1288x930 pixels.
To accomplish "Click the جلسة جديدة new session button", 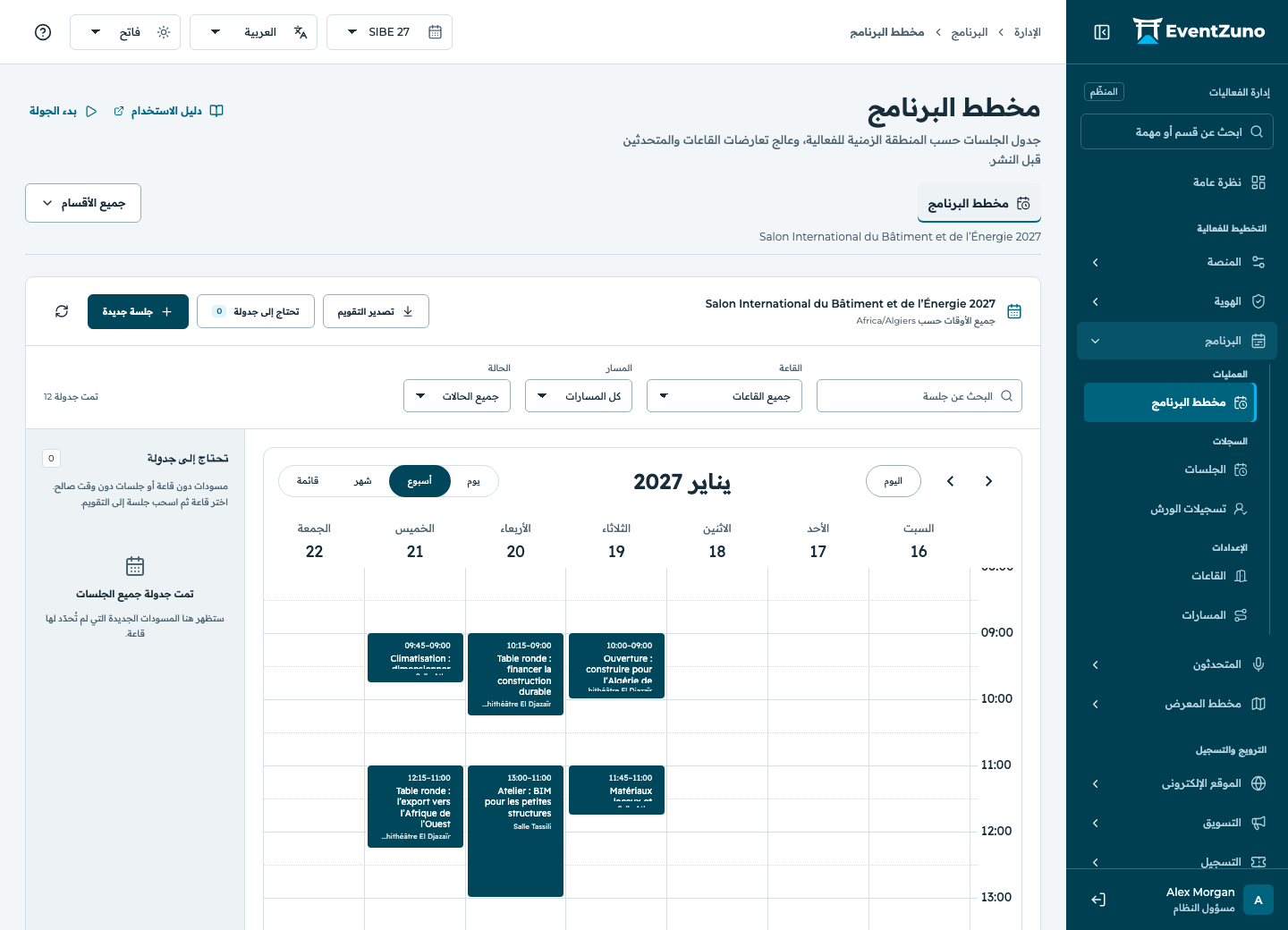I will pos(138,311).
